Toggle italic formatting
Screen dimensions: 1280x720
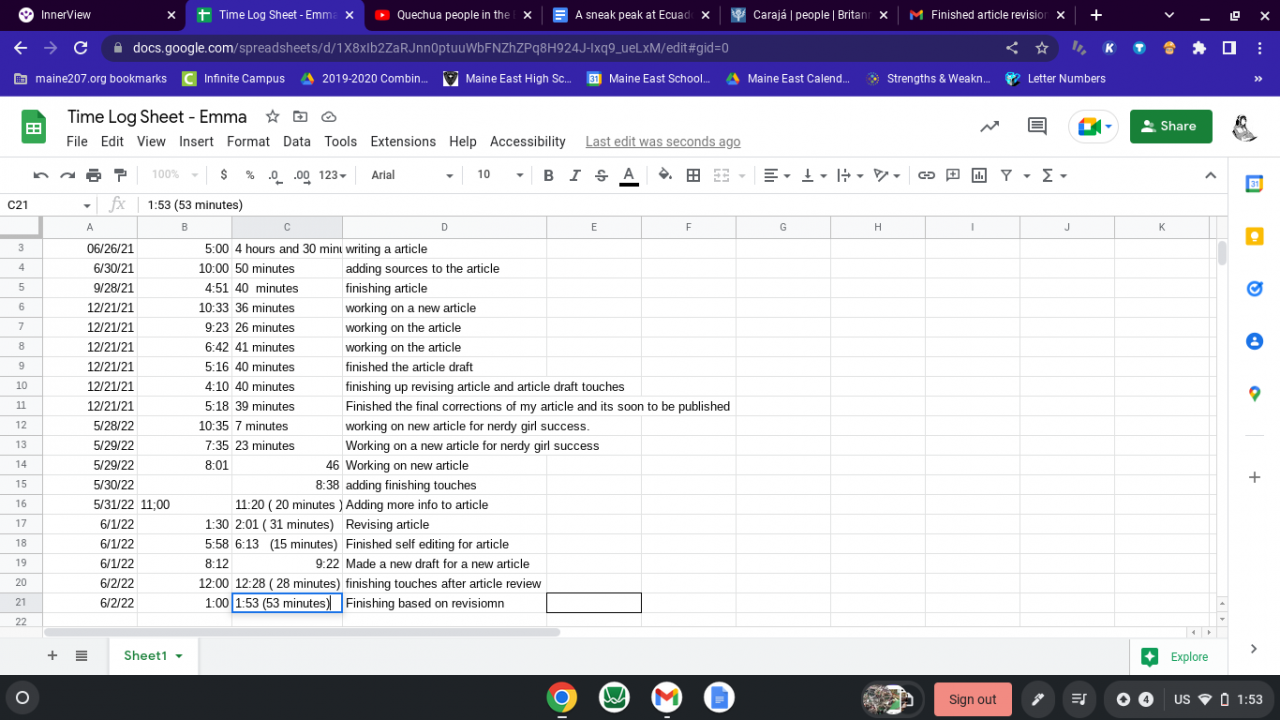pyautogui.click(x=575, y=175)
